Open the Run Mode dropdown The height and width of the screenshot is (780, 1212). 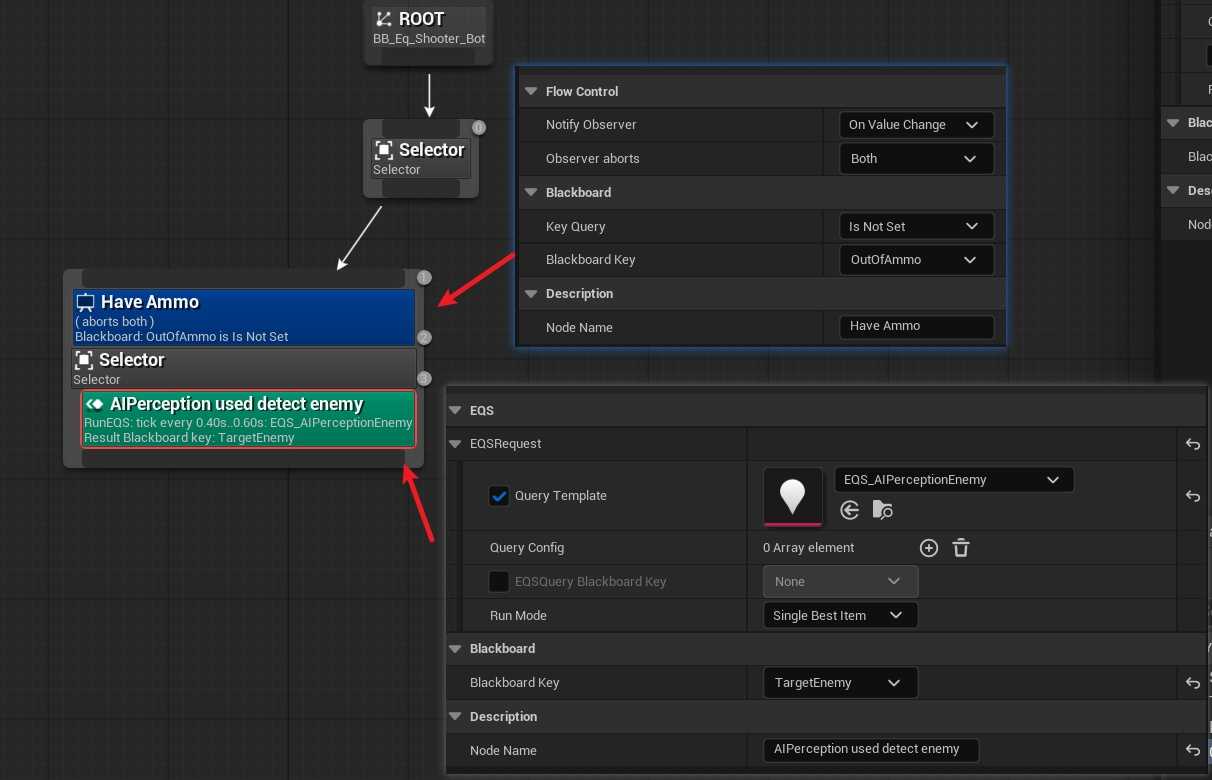coord(838,616)
